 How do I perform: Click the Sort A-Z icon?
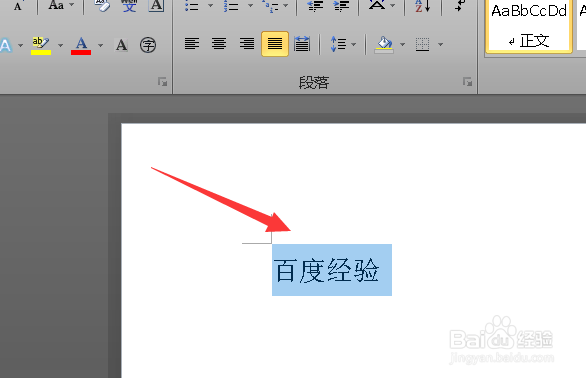coord(423,6)
